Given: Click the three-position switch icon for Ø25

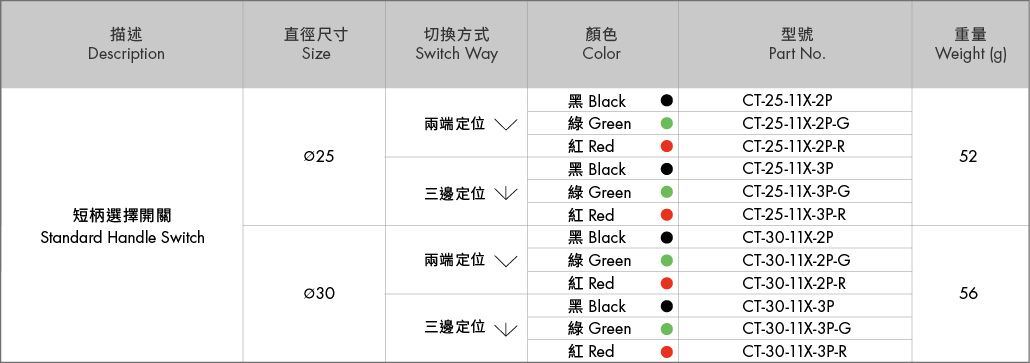Looking at the screenshot, I should coord(505,193).
